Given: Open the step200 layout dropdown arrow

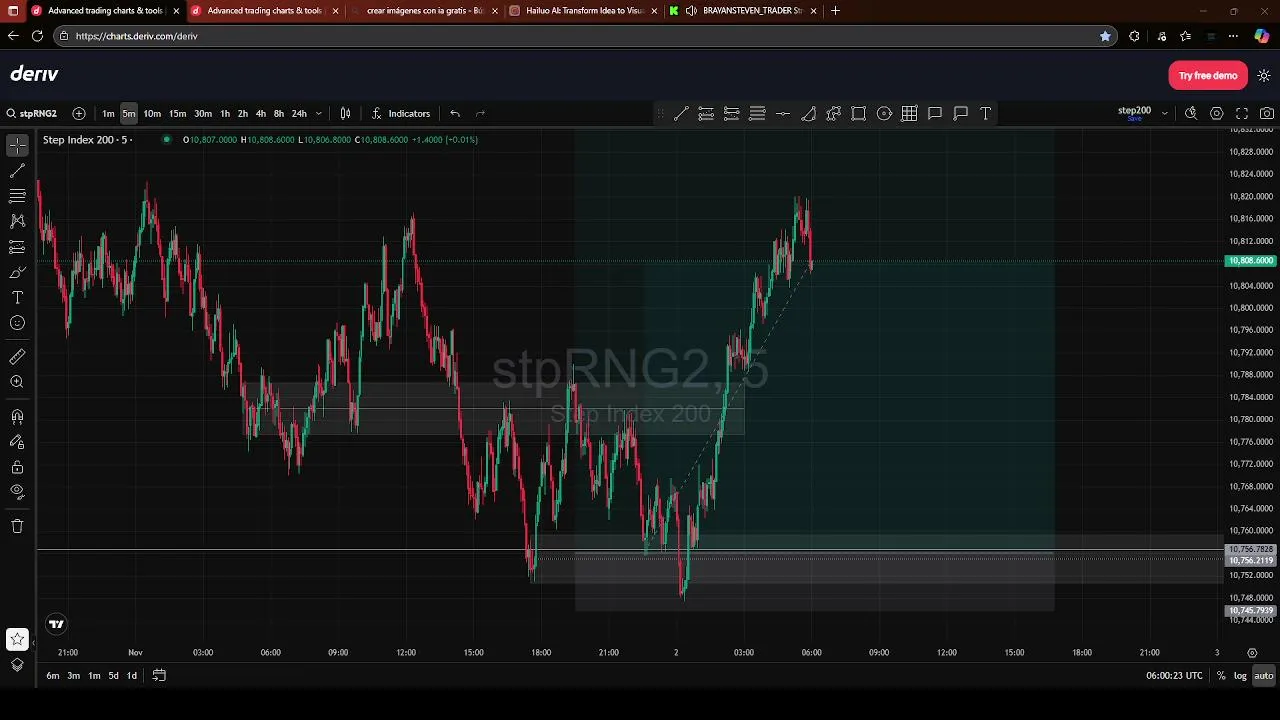Looking at the screenshot, I should click(x=1164, y=113).
